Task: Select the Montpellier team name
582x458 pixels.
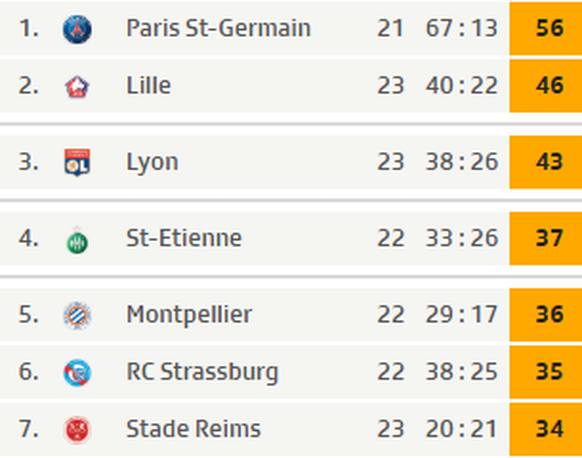Action: point(189,315)
